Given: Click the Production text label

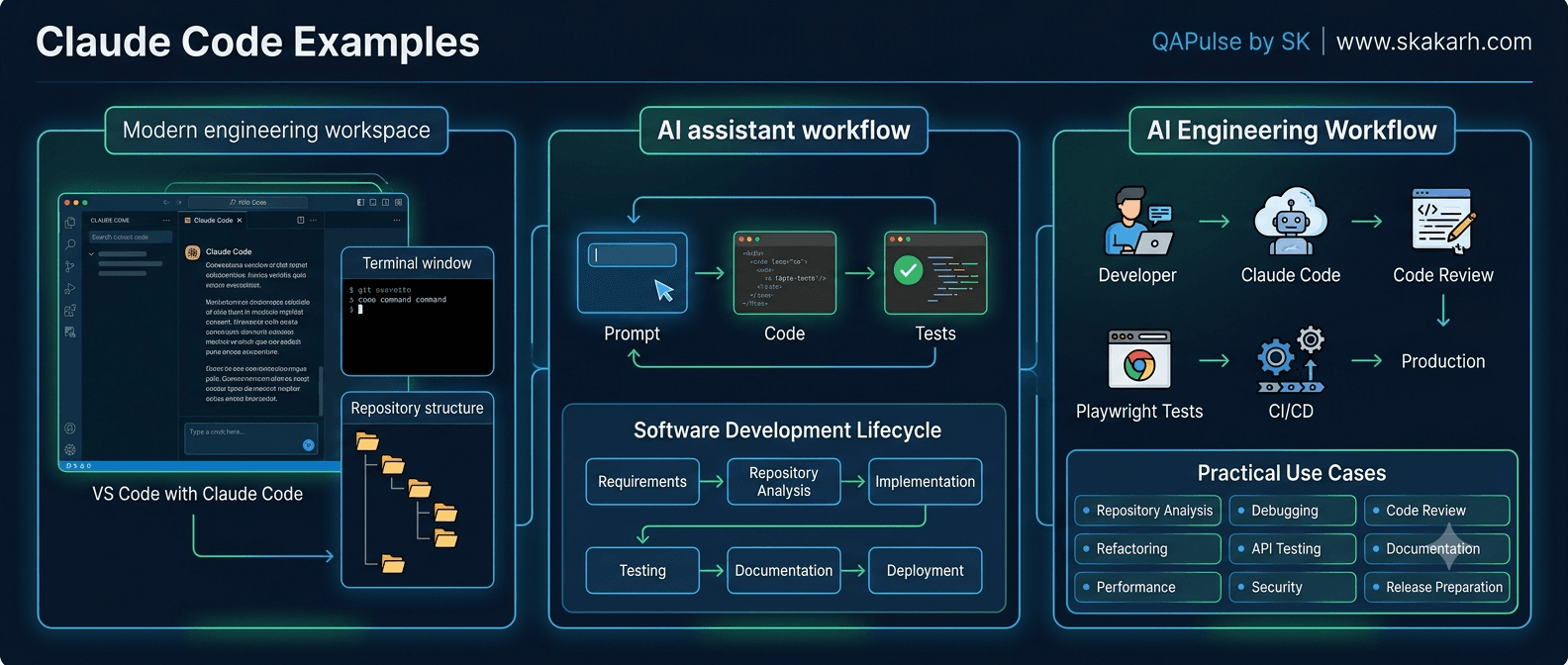Looking at the screenshot, I should (1443, 361).
